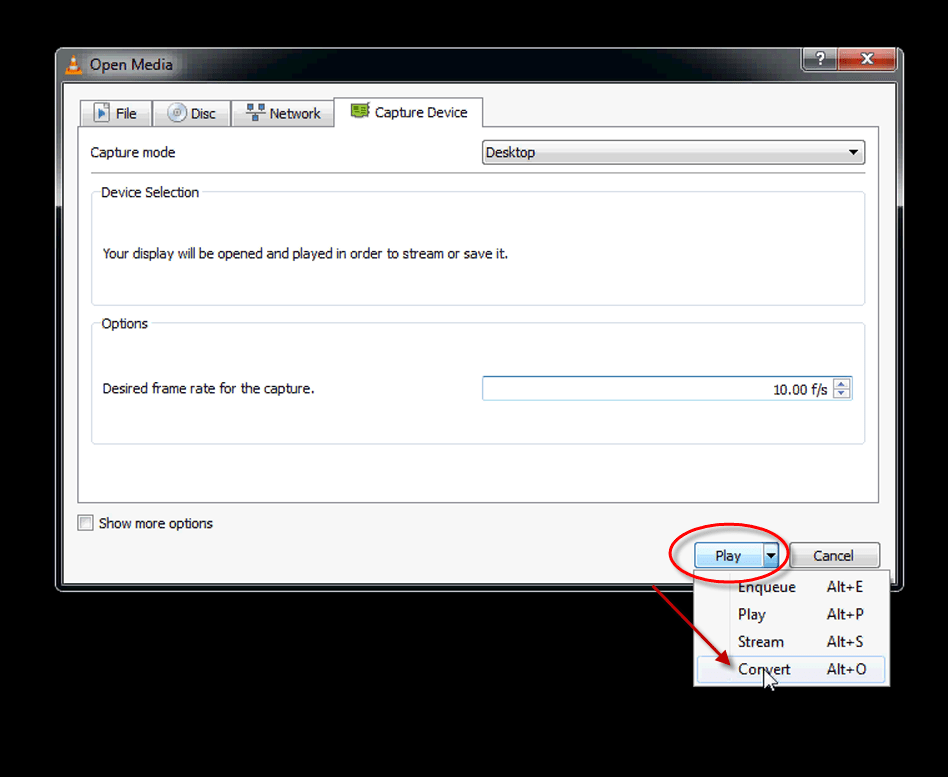Click the 'Capture mode' label
This screenshot has width=948, height=777.
point(132,152)
